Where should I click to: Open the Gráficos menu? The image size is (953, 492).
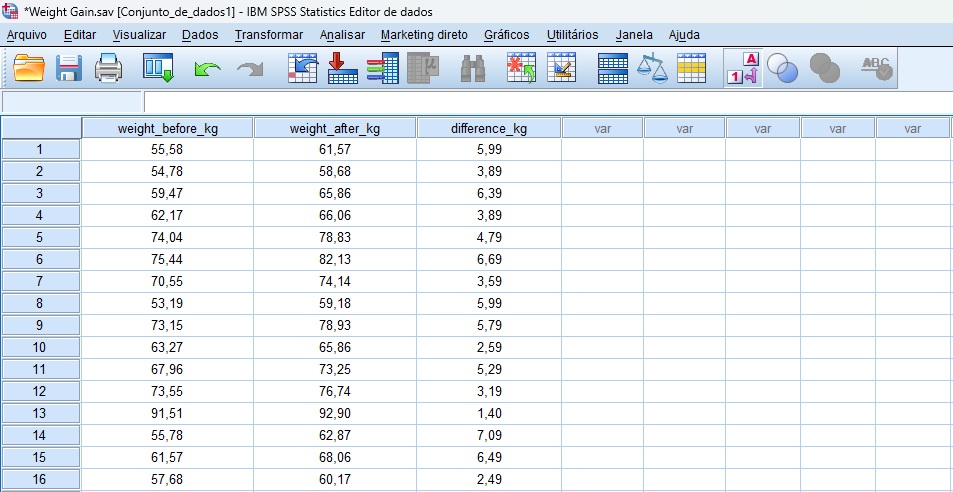pyautogui.click(x=507, y=35)
